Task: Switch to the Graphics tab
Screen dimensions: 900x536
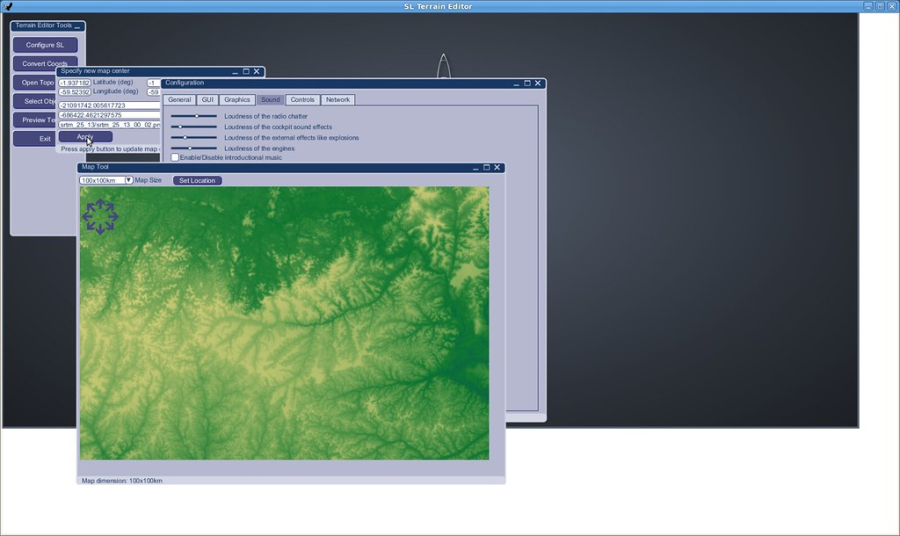Action: [x=237, y=100]
